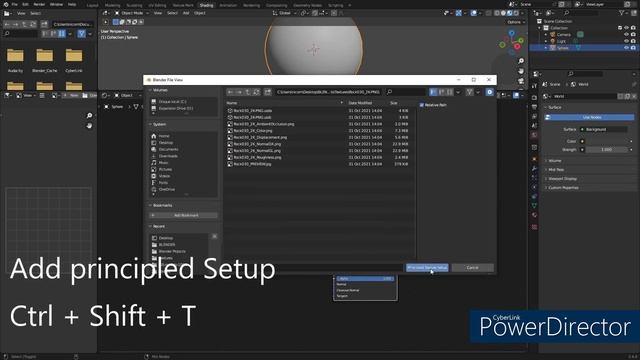This screenshot has height=360, width=640.
Task: Select the local disk C: volume
Action: click(x=172, y=102)
